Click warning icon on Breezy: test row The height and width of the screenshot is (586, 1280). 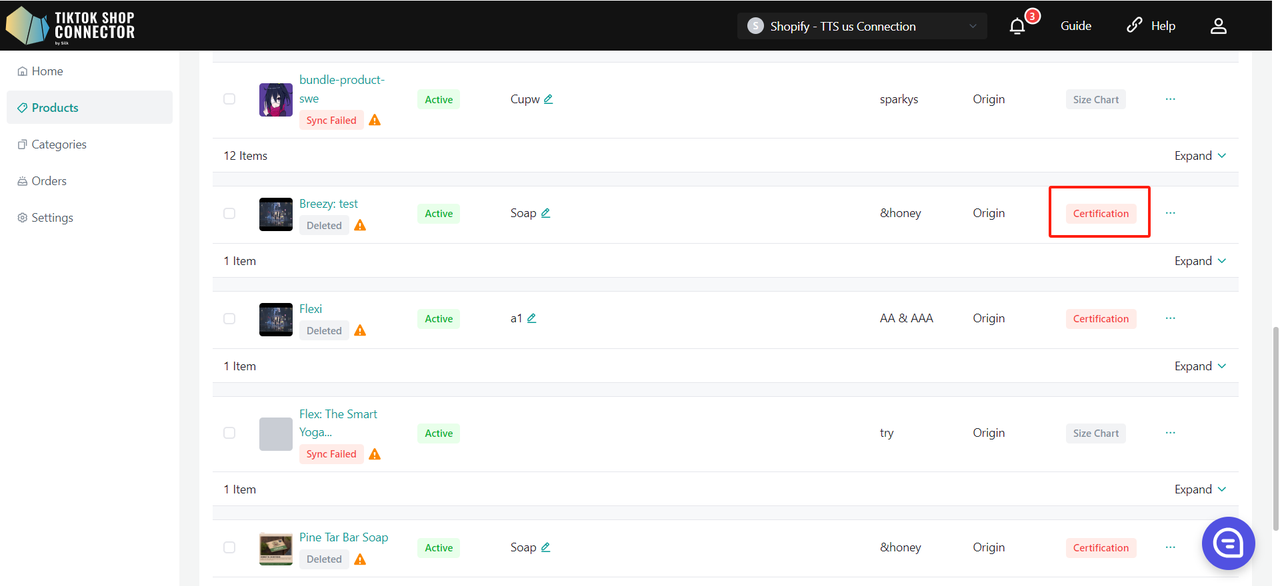click(360, 226)
